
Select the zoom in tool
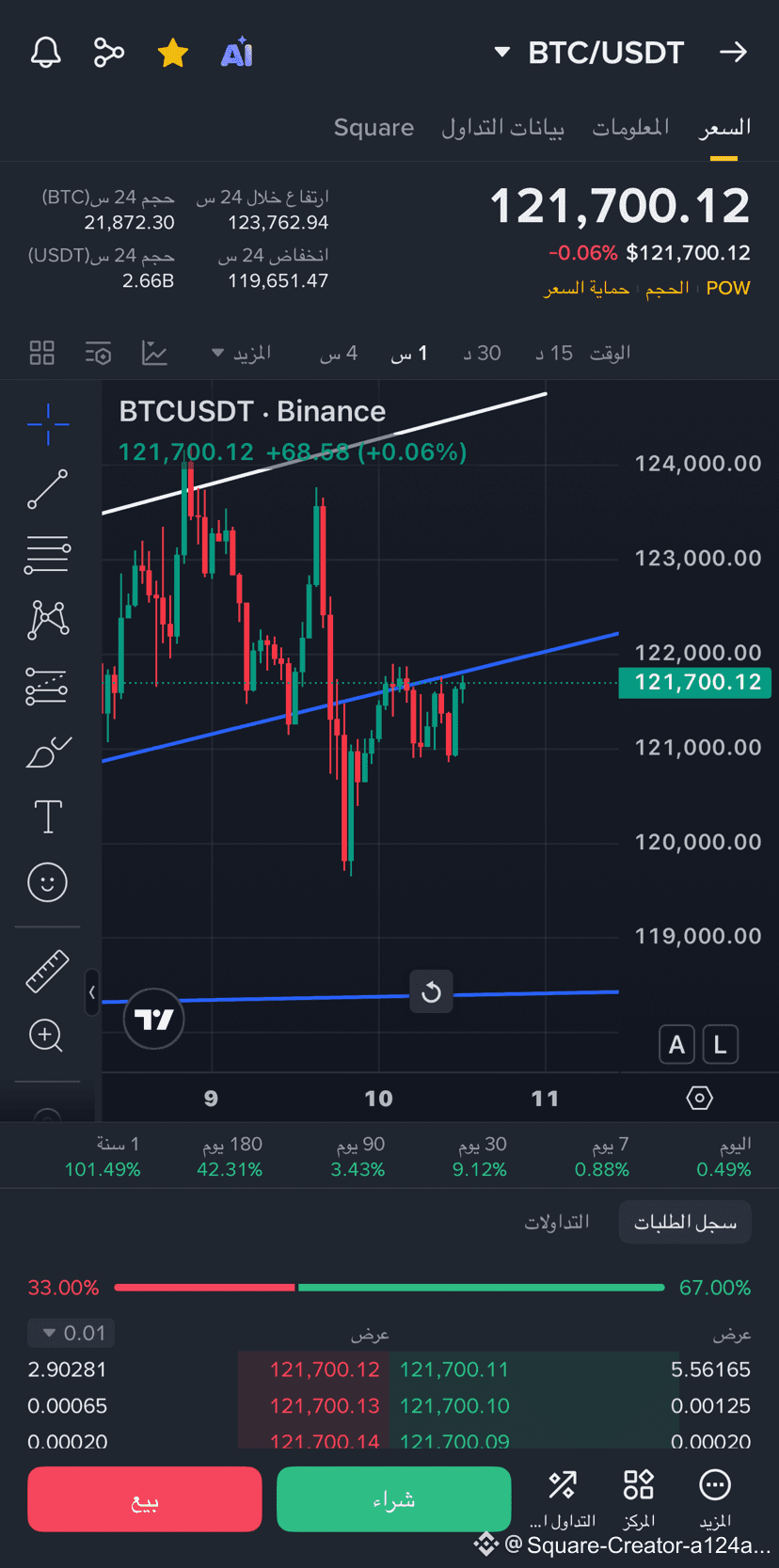tap(46, 1036)
